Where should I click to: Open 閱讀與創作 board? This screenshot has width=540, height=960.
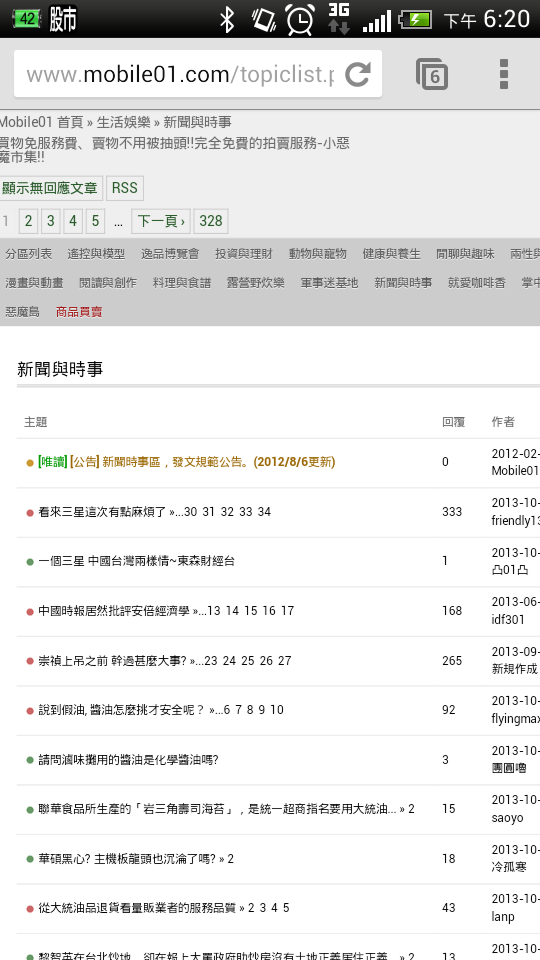(108, 283)
